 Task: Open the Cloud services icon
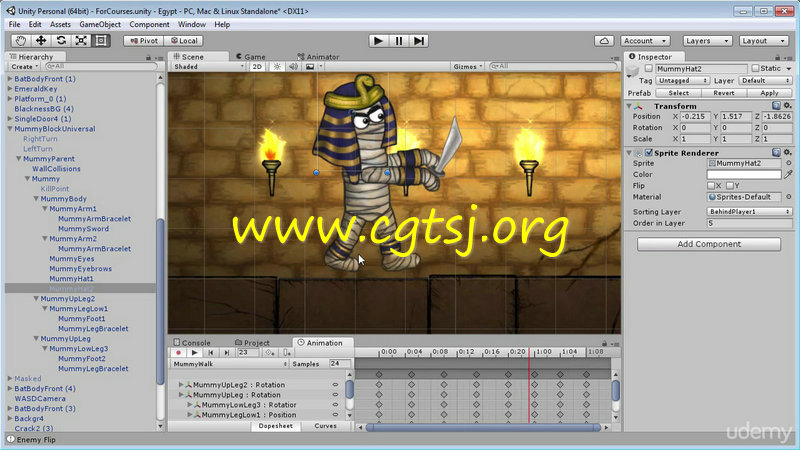click(604, 41)
